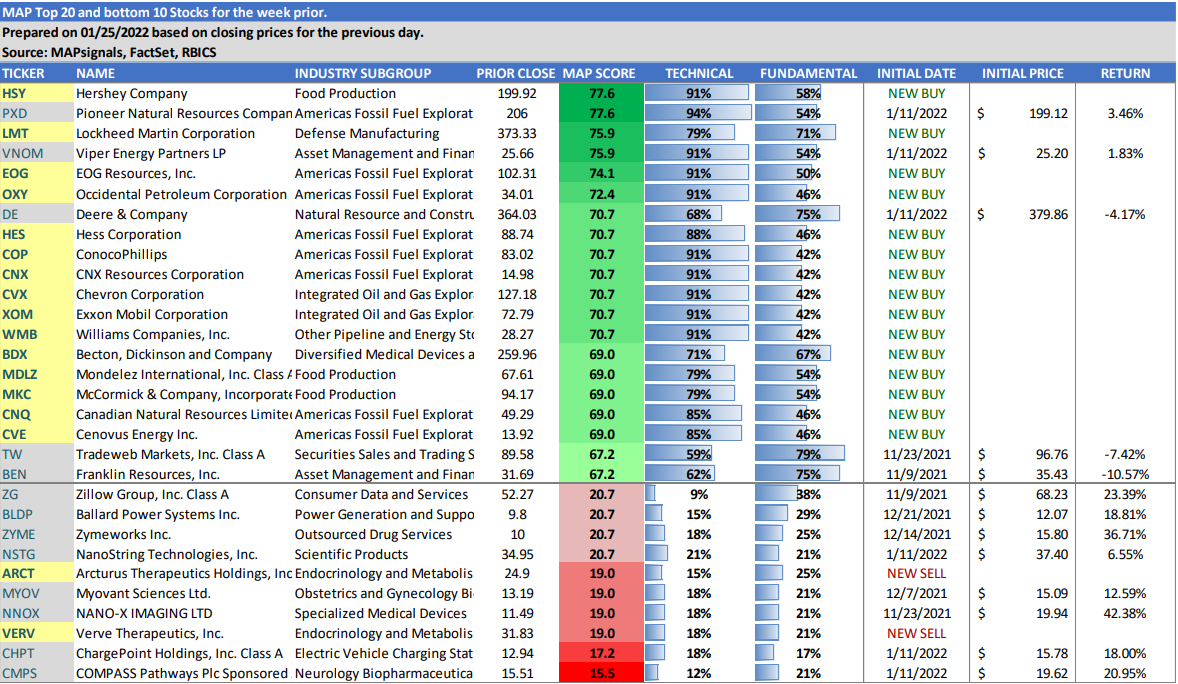Click the NEW SELL cell for VERV

917,634
